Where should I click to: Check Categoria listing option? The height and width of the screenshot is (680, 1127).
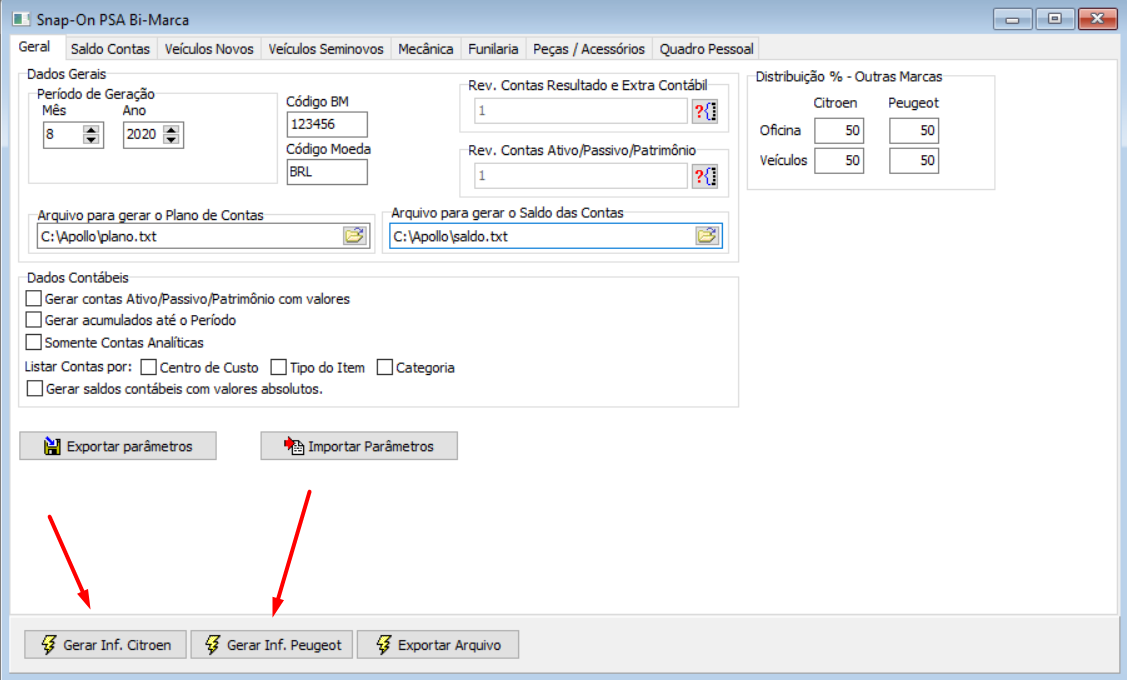pos(385,367)
